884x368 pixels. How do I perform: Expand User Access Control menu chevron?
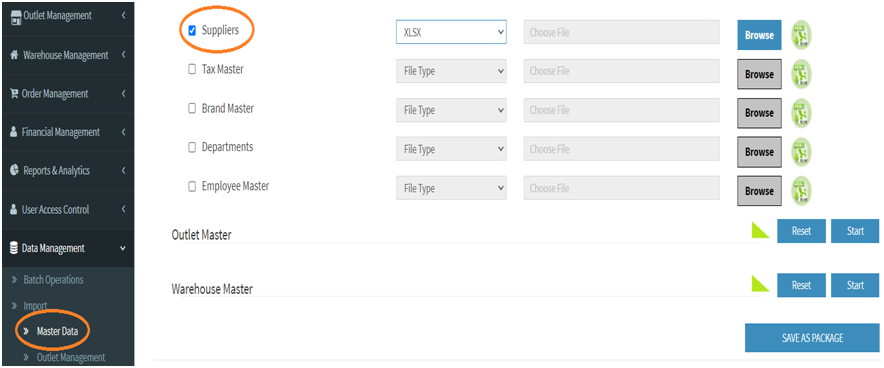[123, 209]
